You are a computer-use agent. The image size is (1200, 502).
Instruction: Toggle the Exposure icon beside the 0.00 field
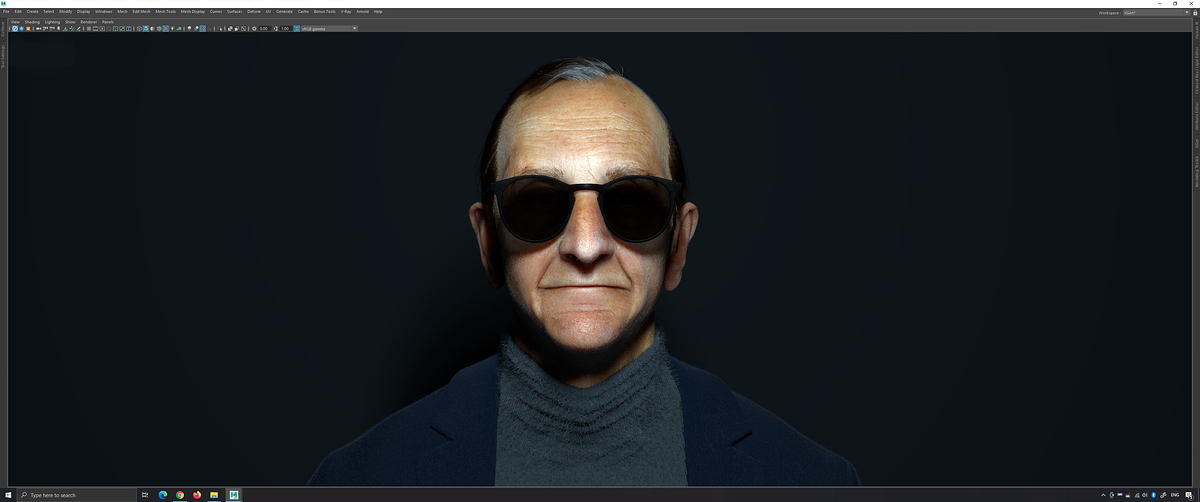(x=254, y=28)
